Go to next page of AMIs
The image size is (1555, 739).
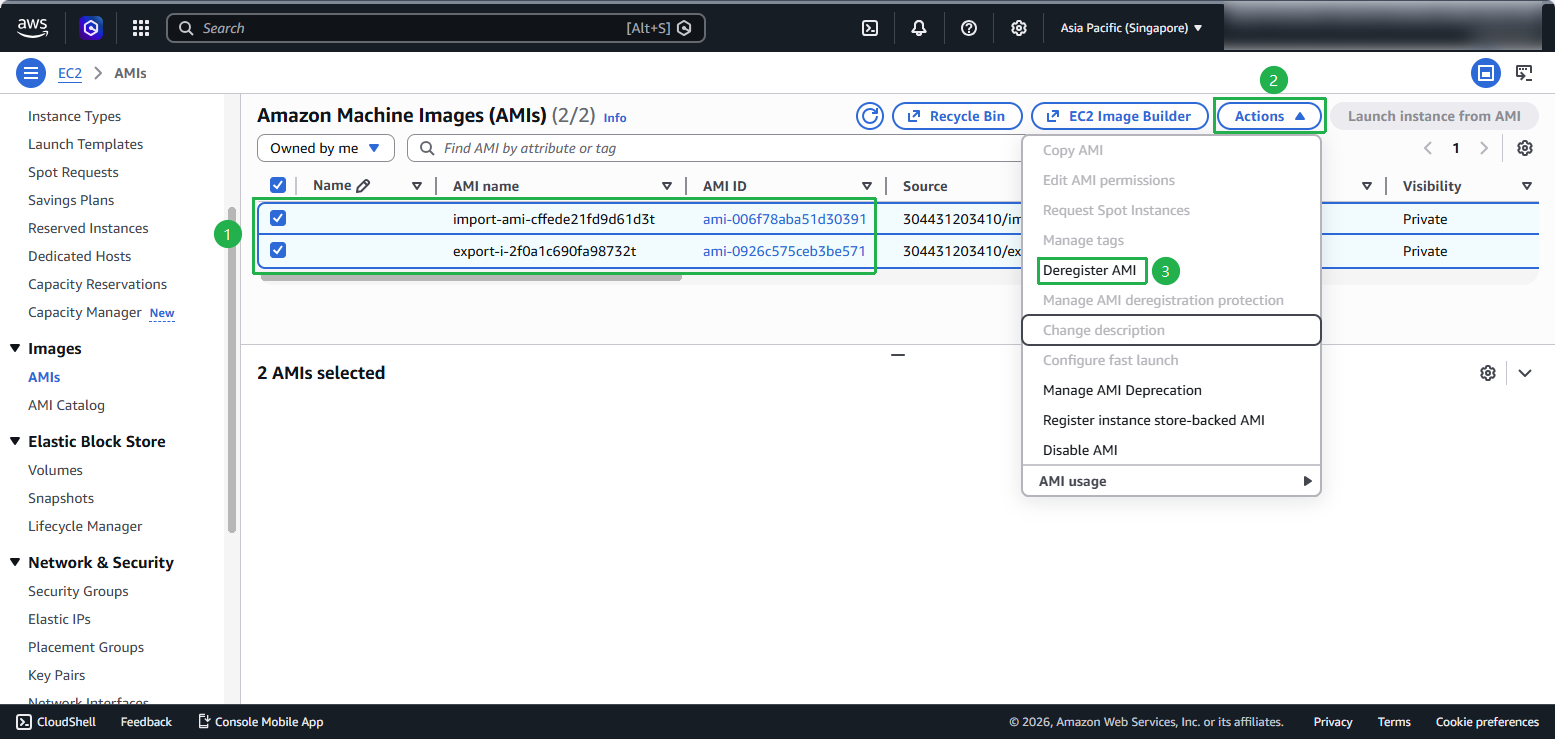(1484, 148)
